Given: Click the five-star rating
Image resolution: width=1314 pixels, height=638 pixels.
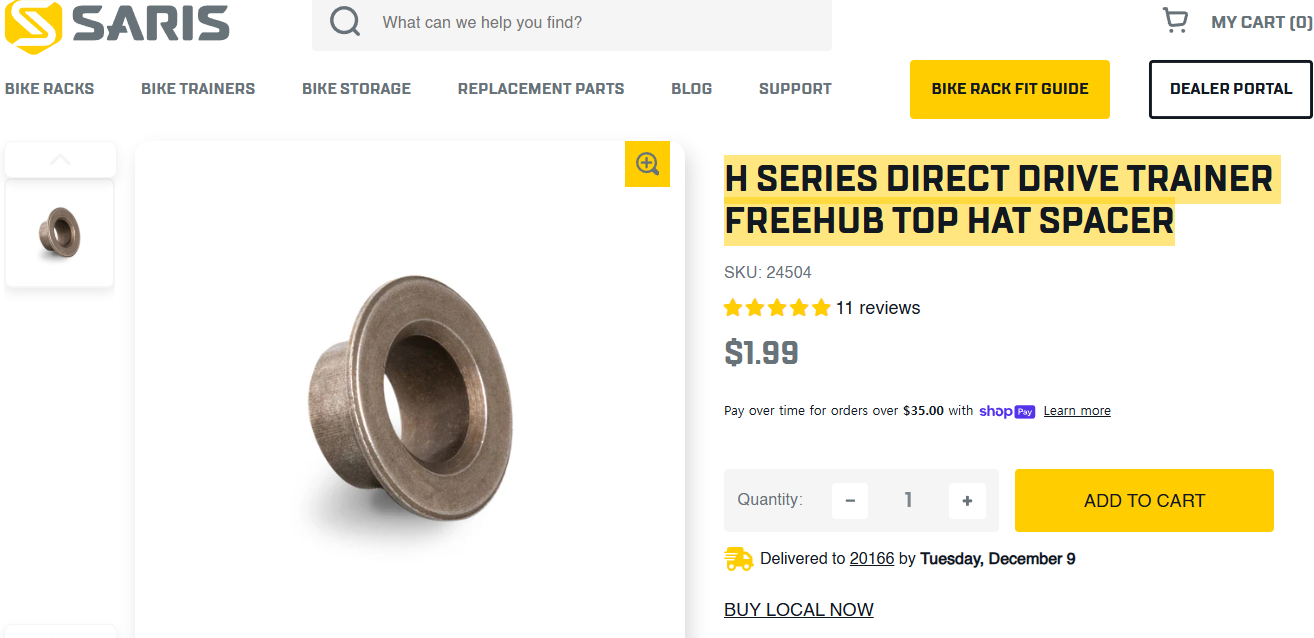Looking at the screenshot, I should [x=777, y=308].
